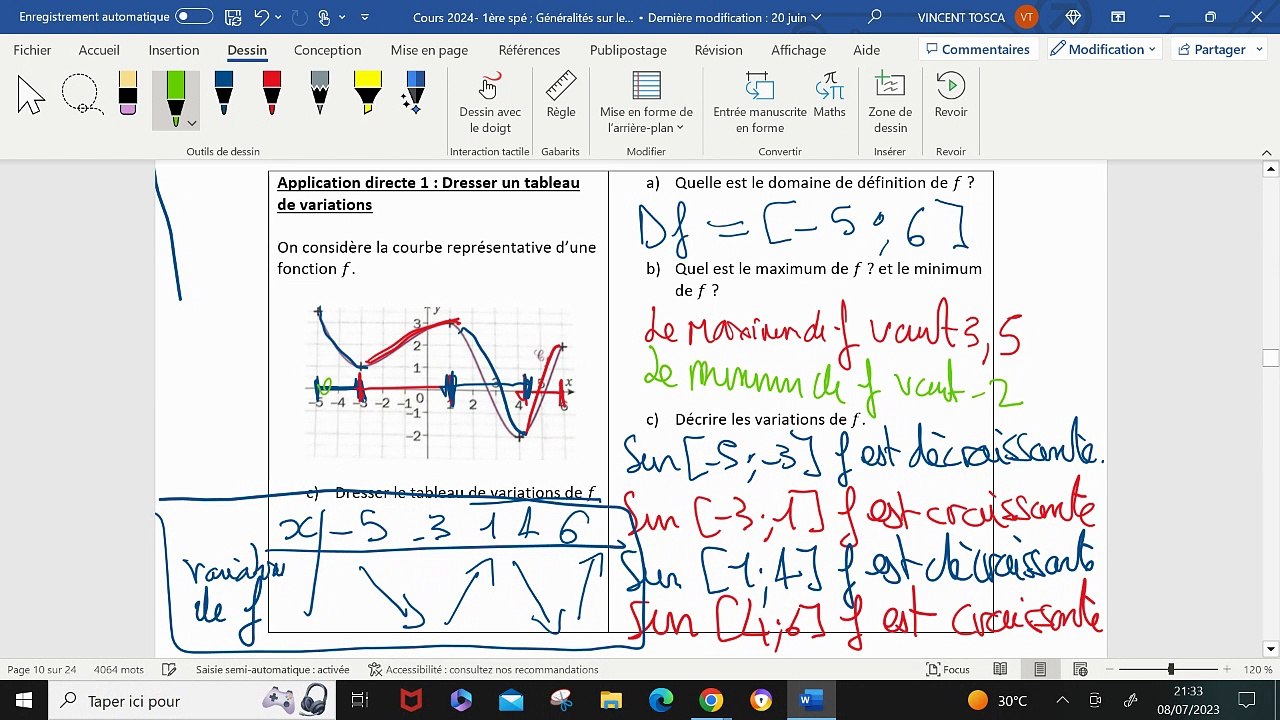Pick the Eraser tool
Viewport: 1280px width, 720px height.
point(127,93)
